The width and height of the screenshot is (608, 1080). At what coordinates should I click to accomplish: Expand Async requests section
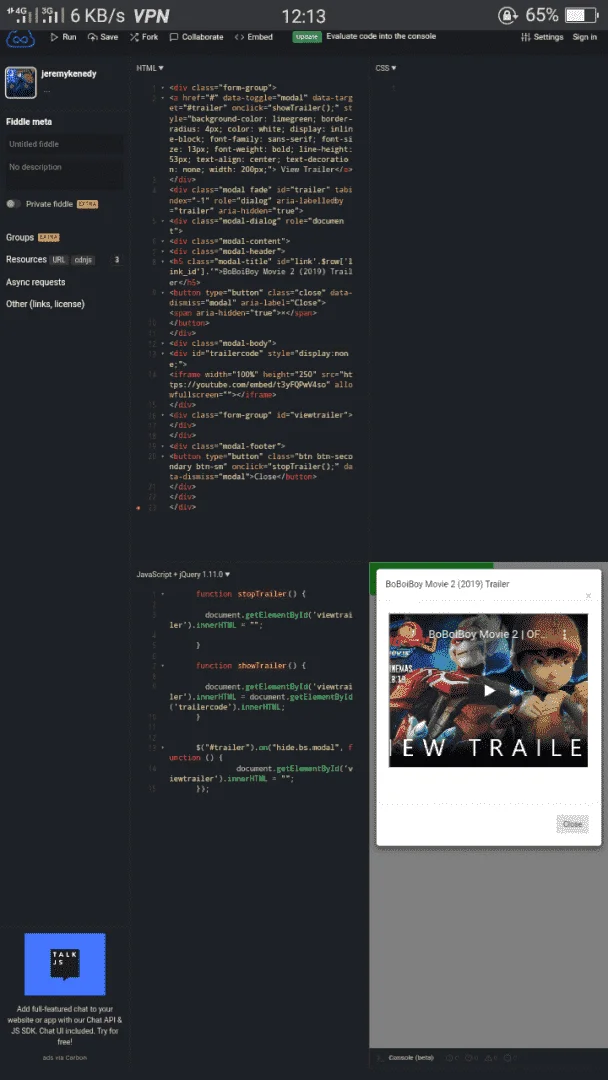click(x=36, y=282)
